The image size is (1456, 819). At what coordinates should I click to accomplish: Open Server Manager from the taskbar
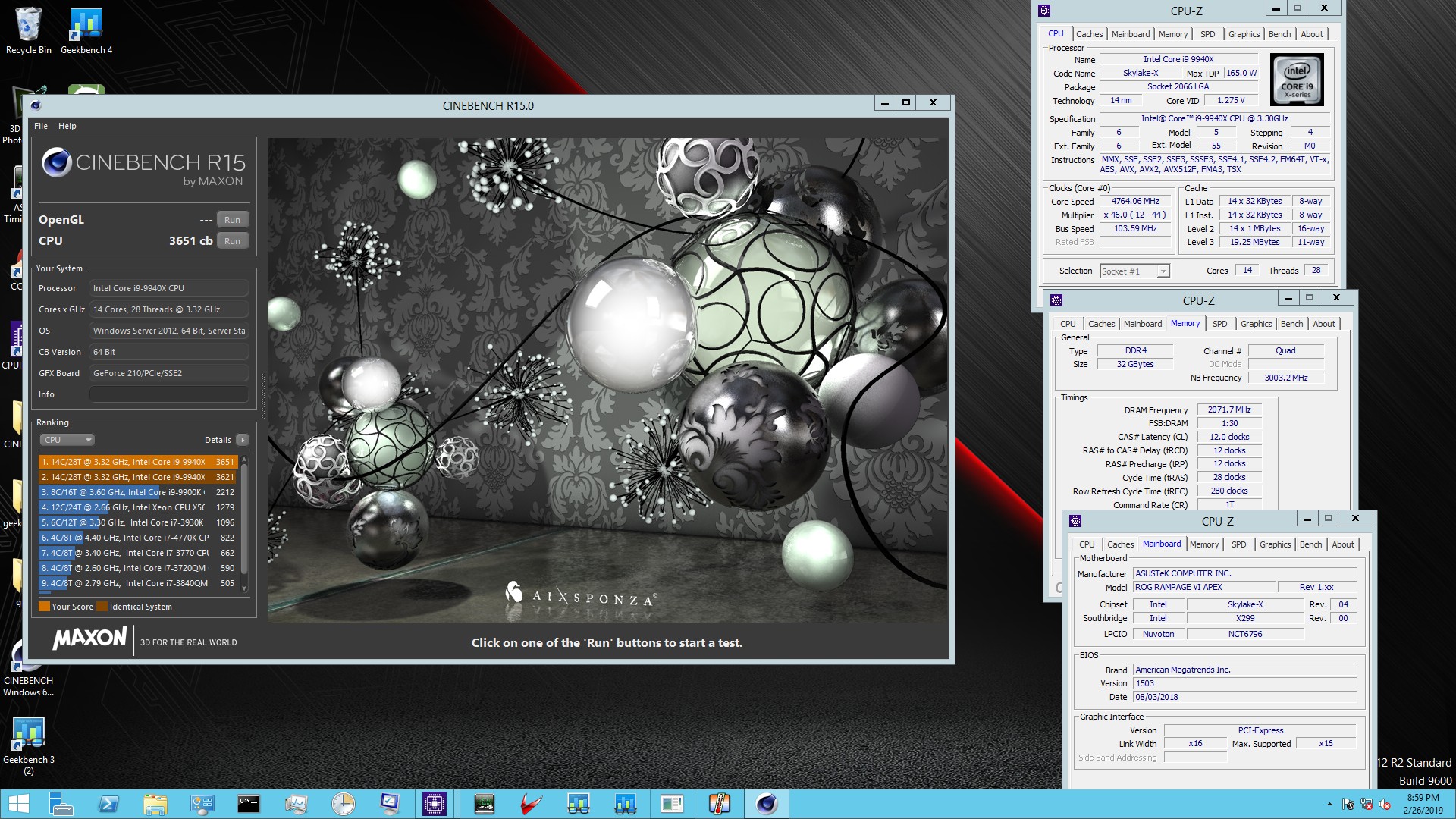pos(61,804)
